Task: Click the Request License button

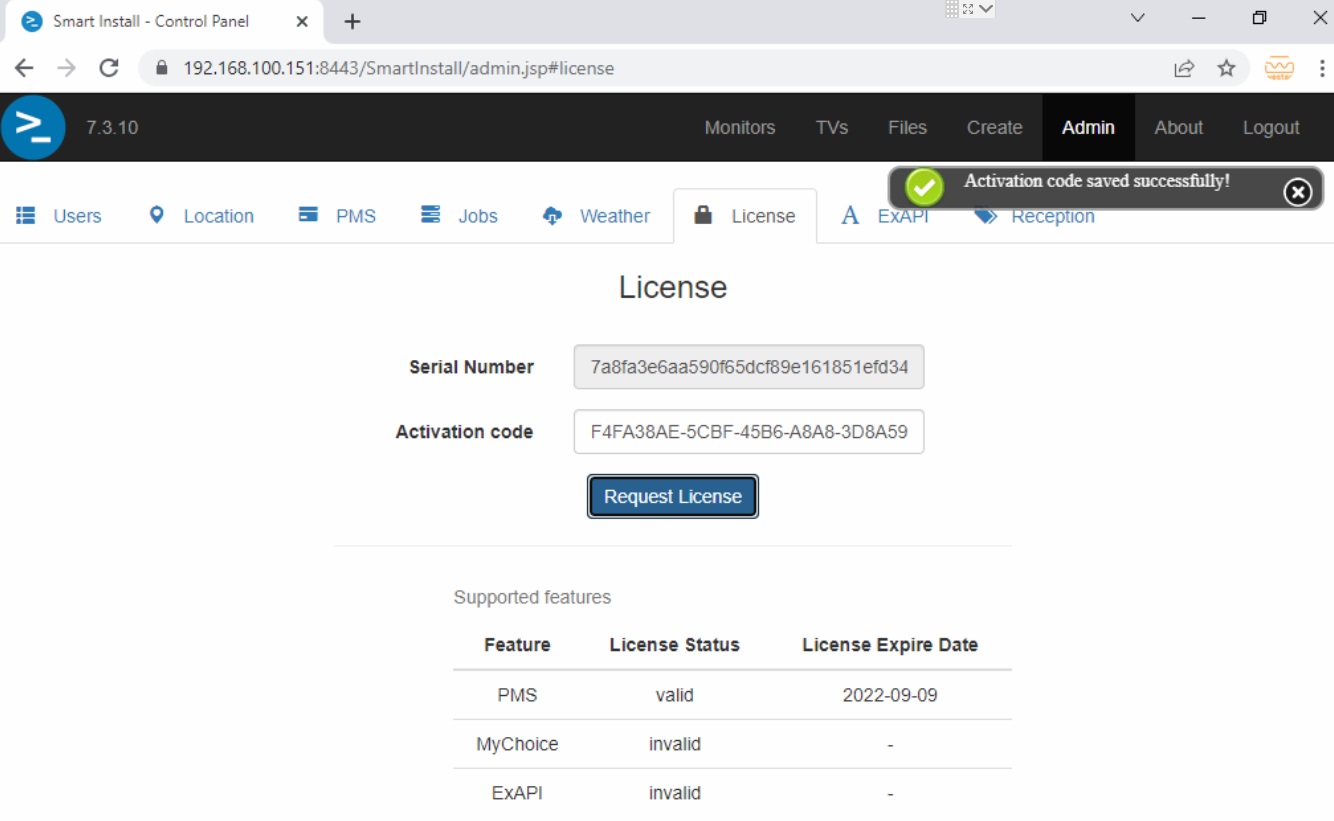Action: [x=673, y=497]
